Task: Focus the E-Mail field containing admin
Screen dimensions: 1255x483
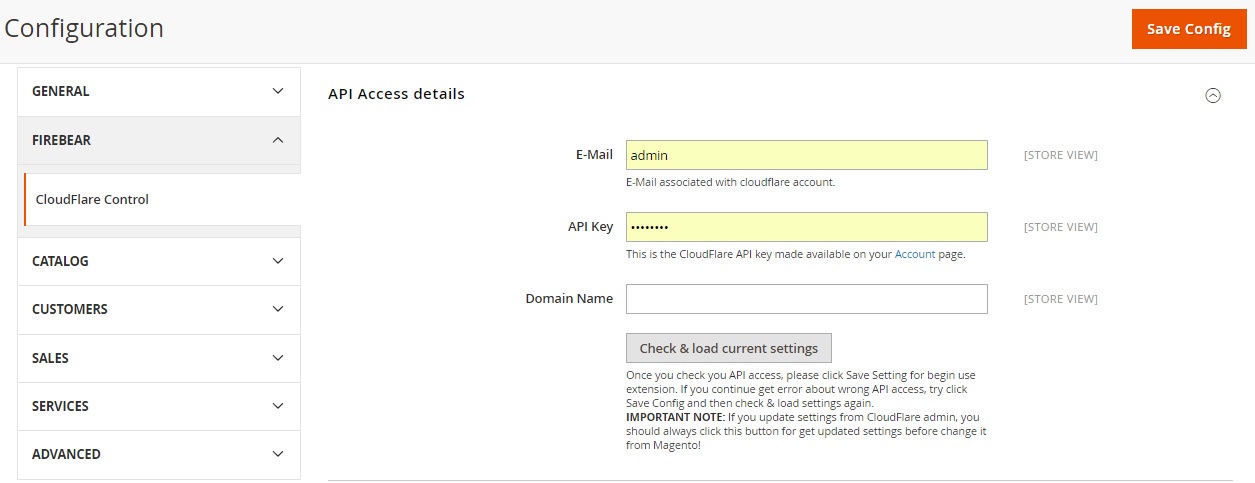Action: click(806, 155)
